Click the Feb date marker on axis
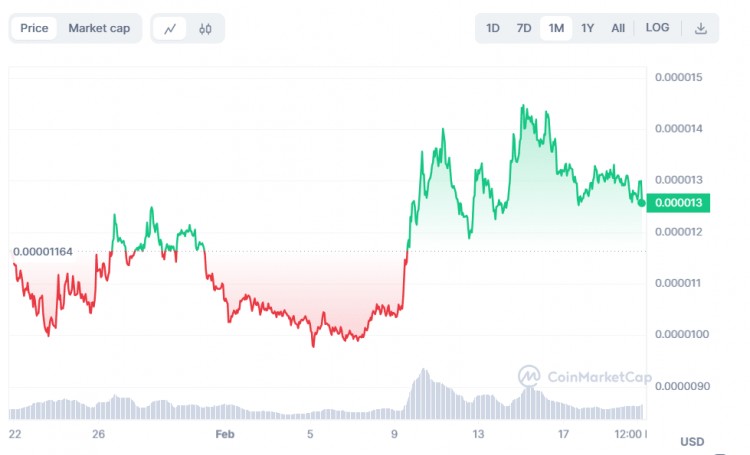 click(225, 434)
